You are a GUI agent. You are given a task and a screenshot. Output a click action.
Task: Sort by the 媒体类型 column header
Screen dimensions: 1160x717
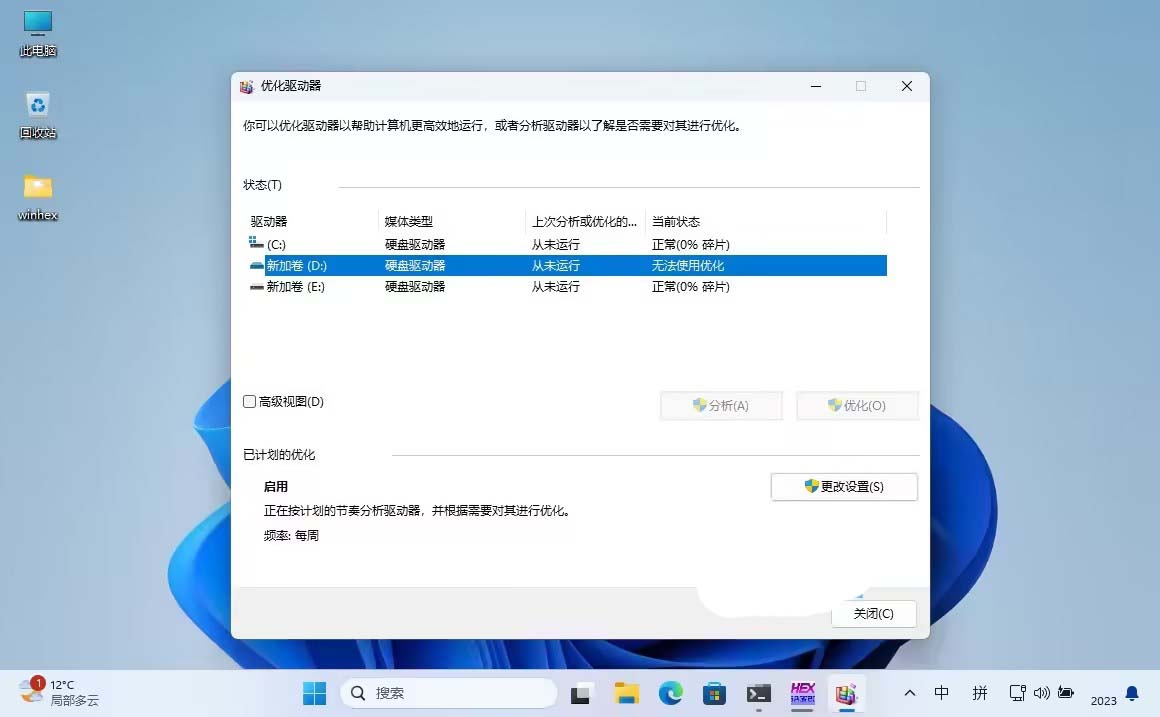point(452,221)
